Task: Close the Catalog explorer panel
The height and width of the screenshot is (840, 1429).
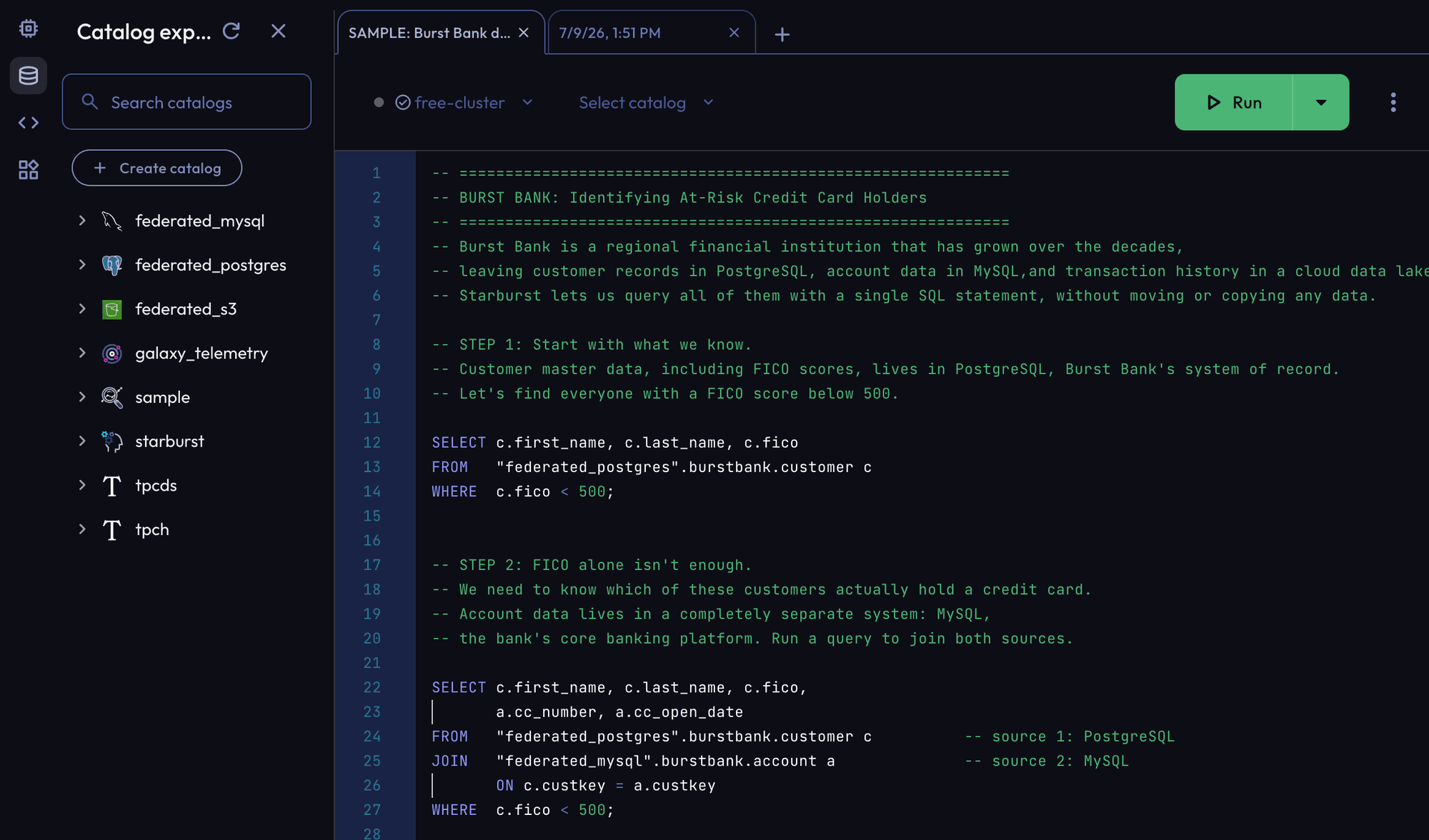Action: click(x=279, y=31)
